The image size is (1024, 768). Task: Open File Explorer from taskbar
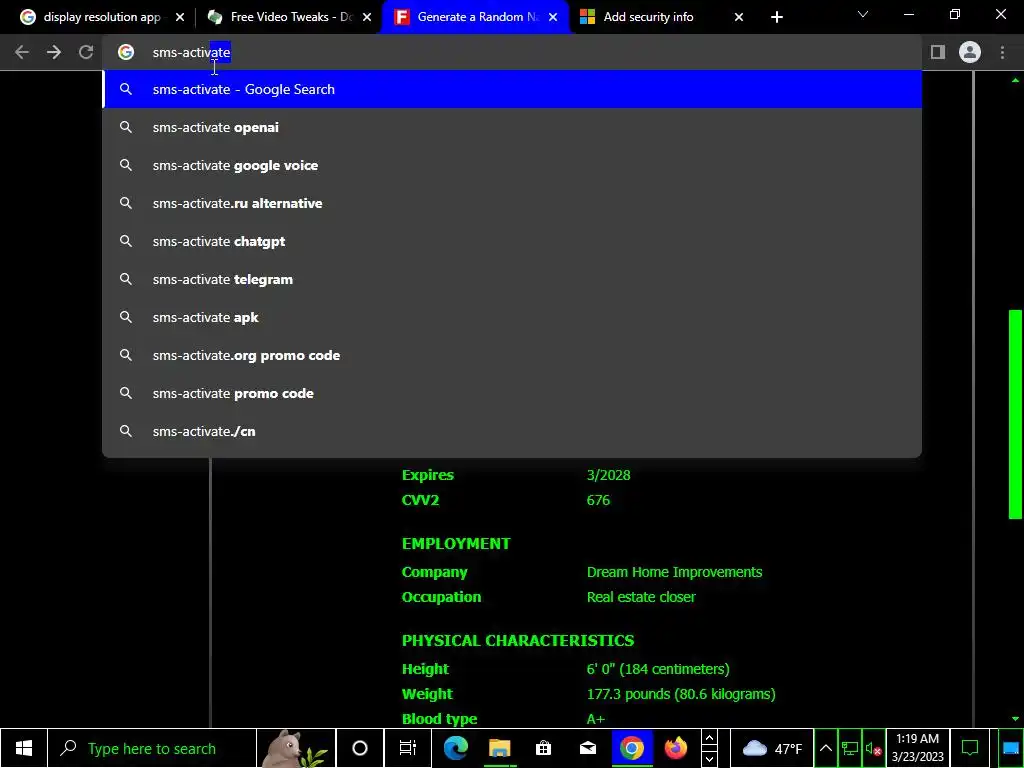500,748
